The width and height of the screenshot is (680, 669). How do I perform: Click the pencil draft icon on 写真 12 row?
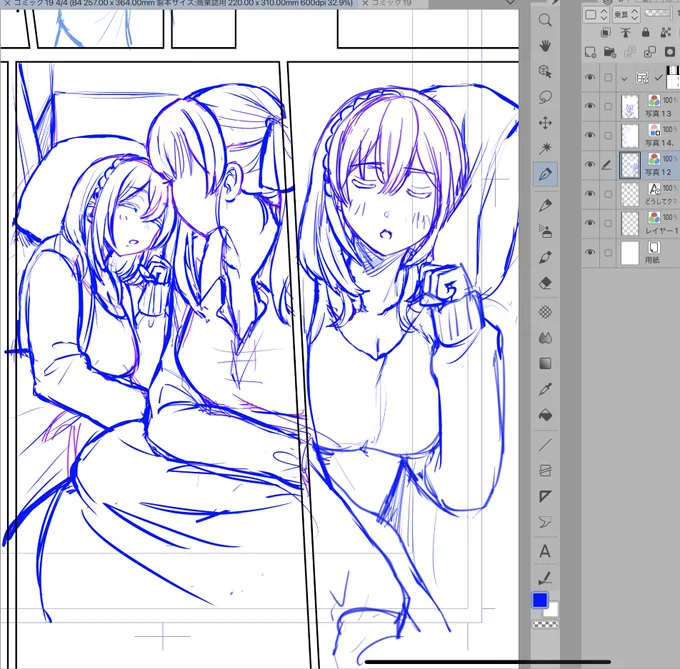coord(607,165)
